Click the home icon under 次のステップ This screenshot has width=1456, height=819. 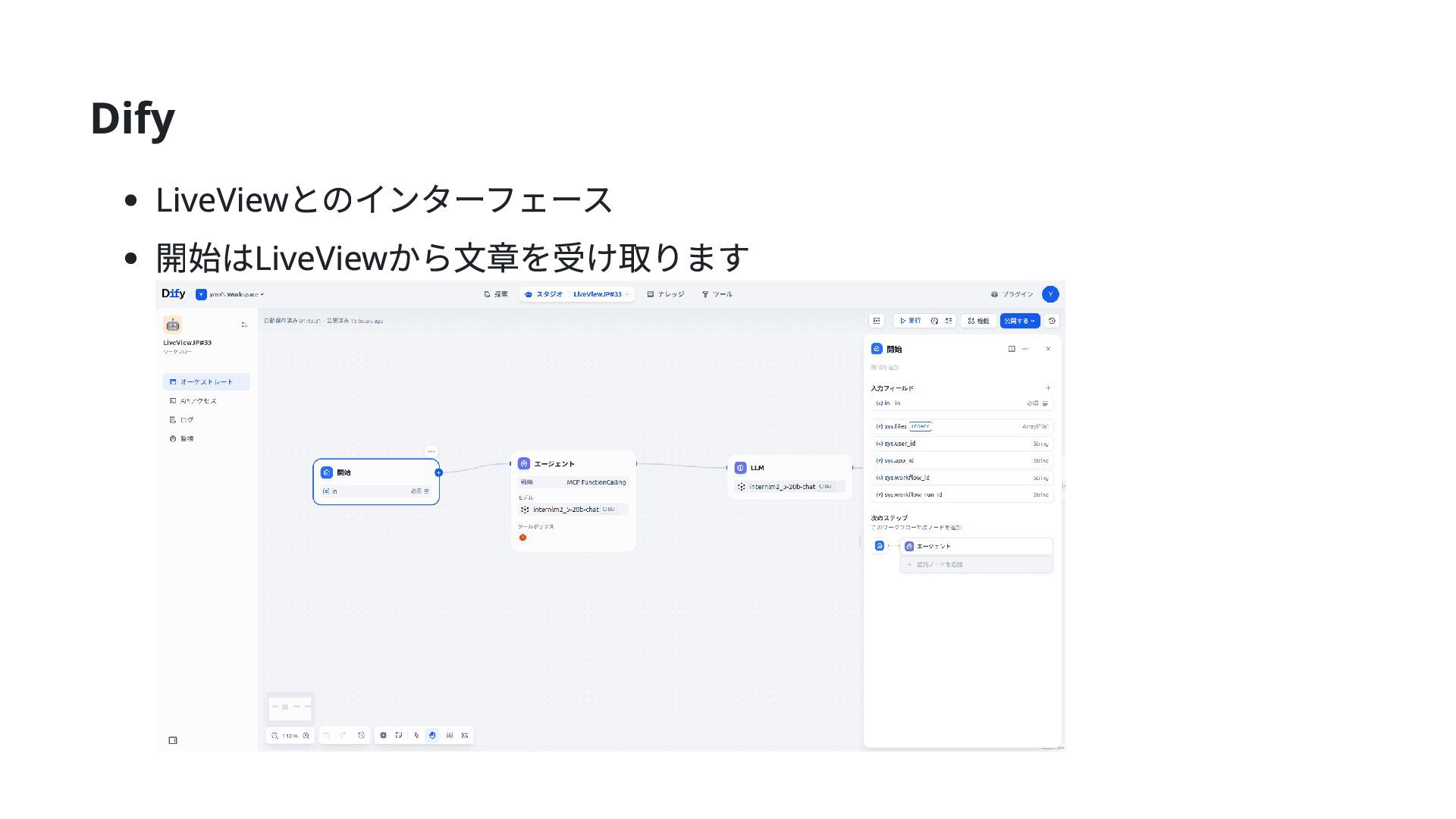point(880,546)
